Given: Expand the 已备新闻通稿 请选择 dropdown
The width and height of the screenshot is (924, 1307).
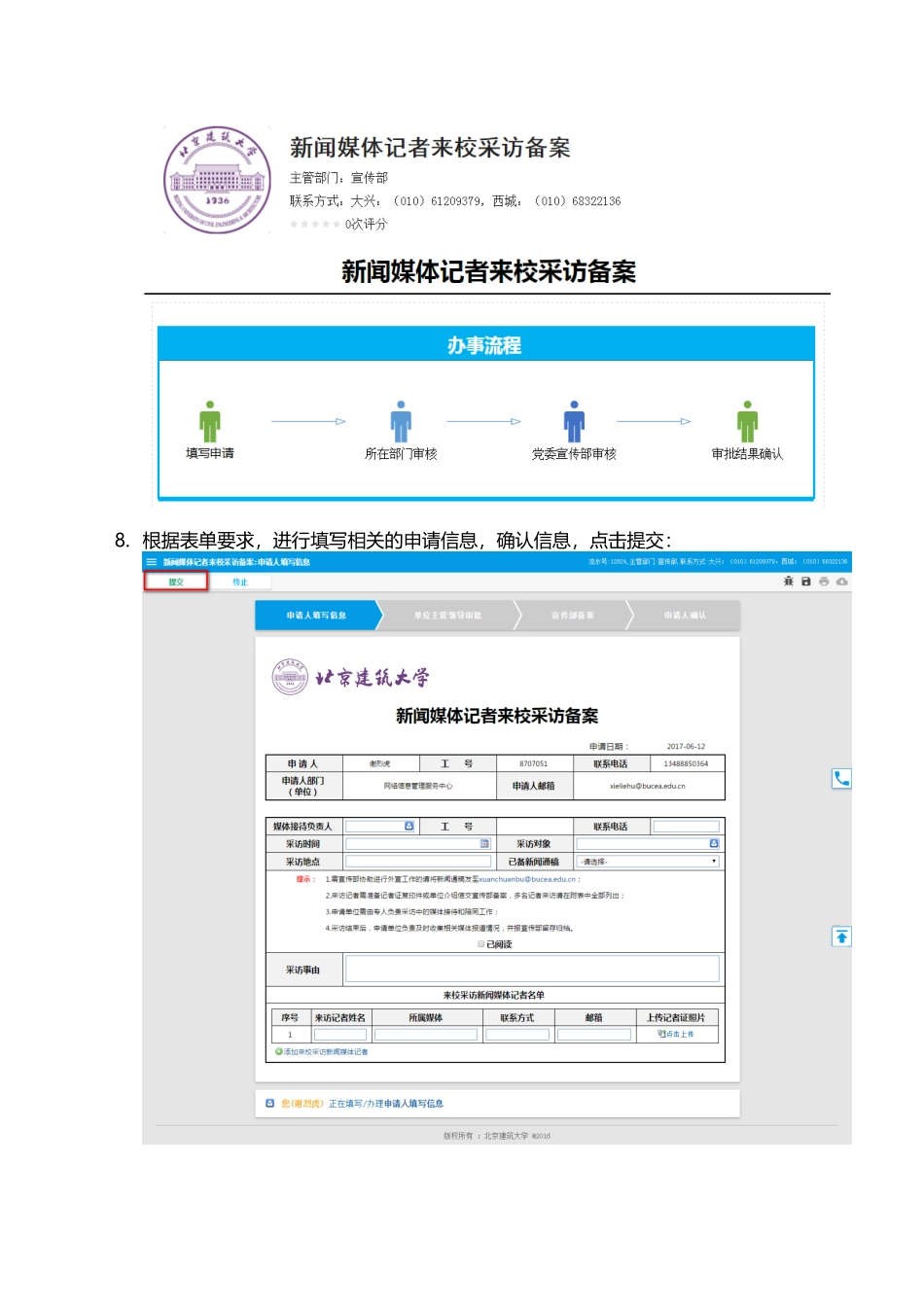Looking at the screenshot, I should tap(648, 862).
